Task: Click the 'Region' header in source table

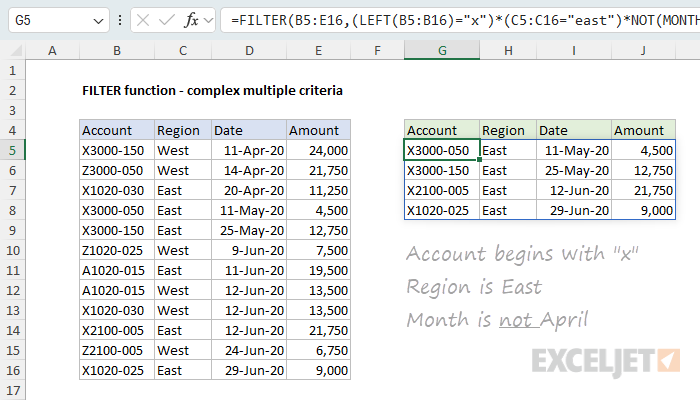Action: (183, 130)
